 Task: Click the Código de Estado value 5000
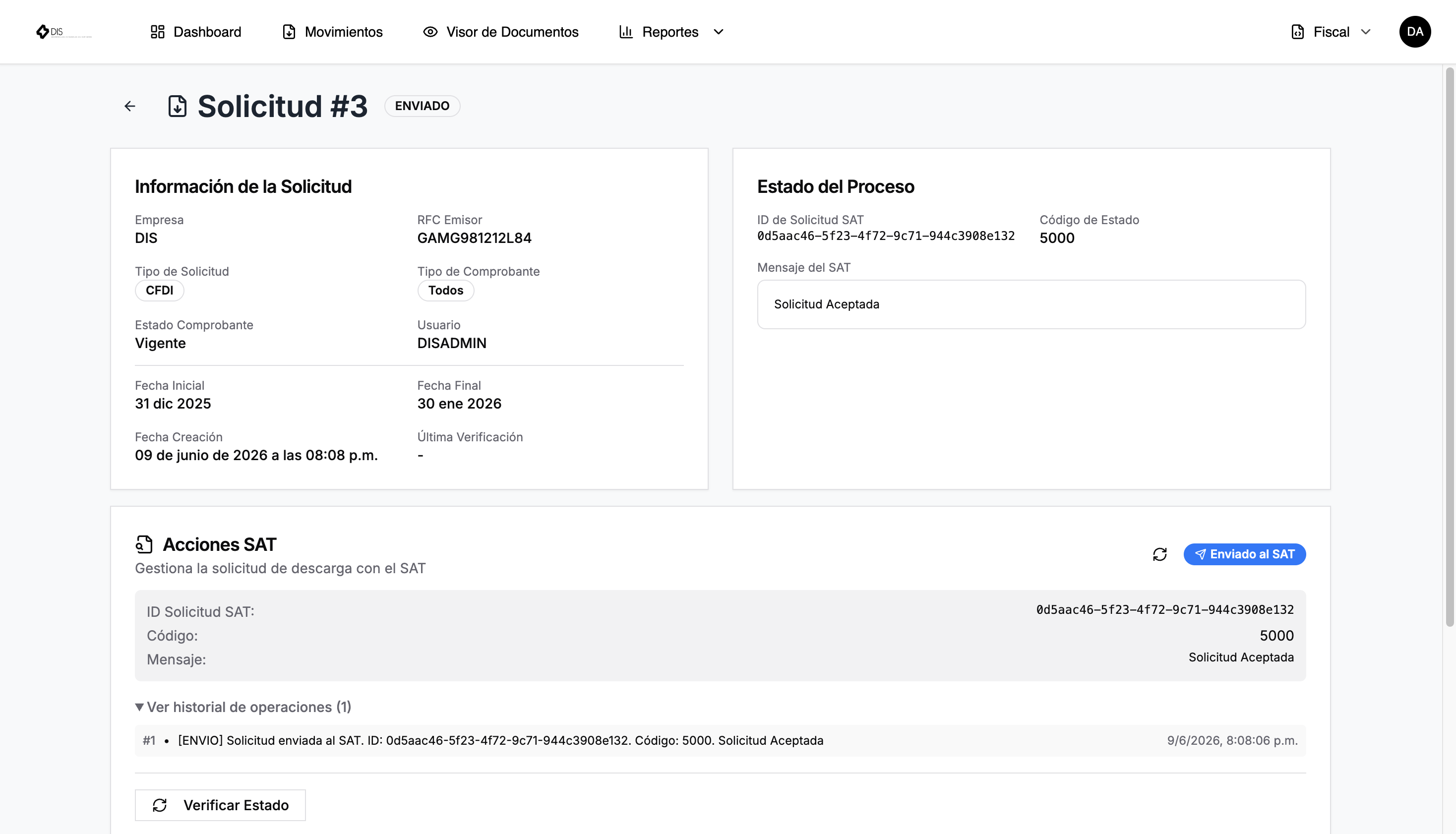tap(1057, 238)
